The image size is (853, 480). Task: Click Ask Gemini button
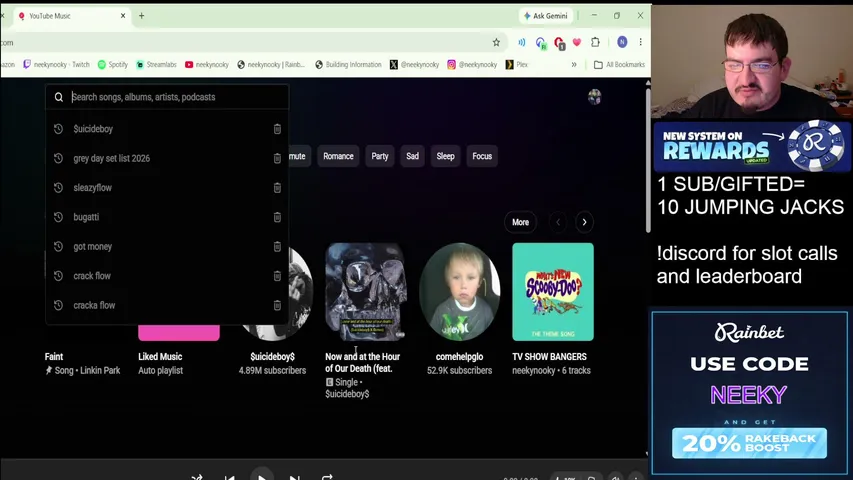pos(545,16)
